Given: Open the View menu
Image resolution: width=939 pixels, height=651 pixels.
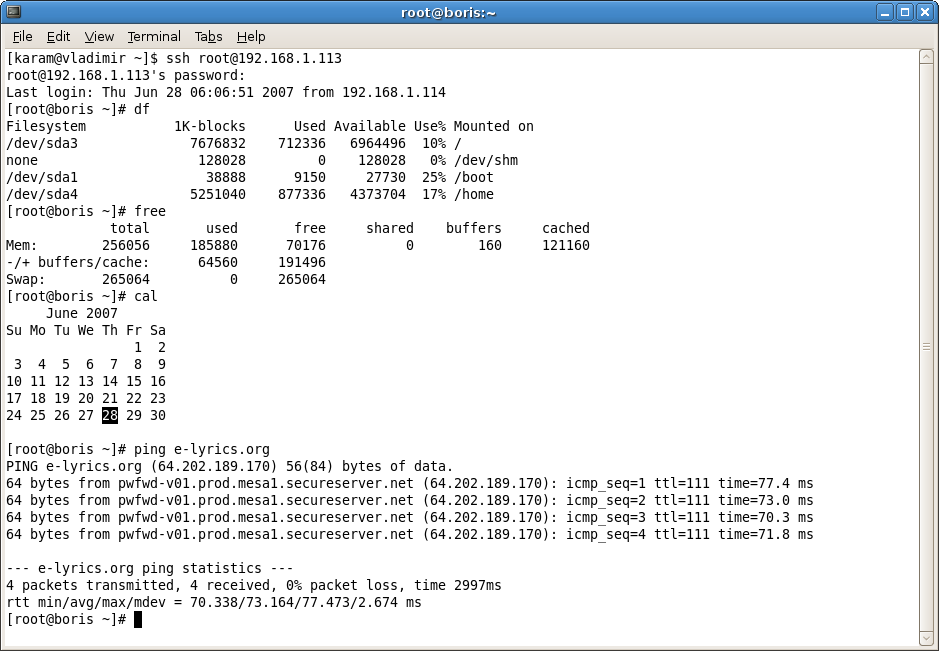Looking at the screenshot, I should 99,36.
